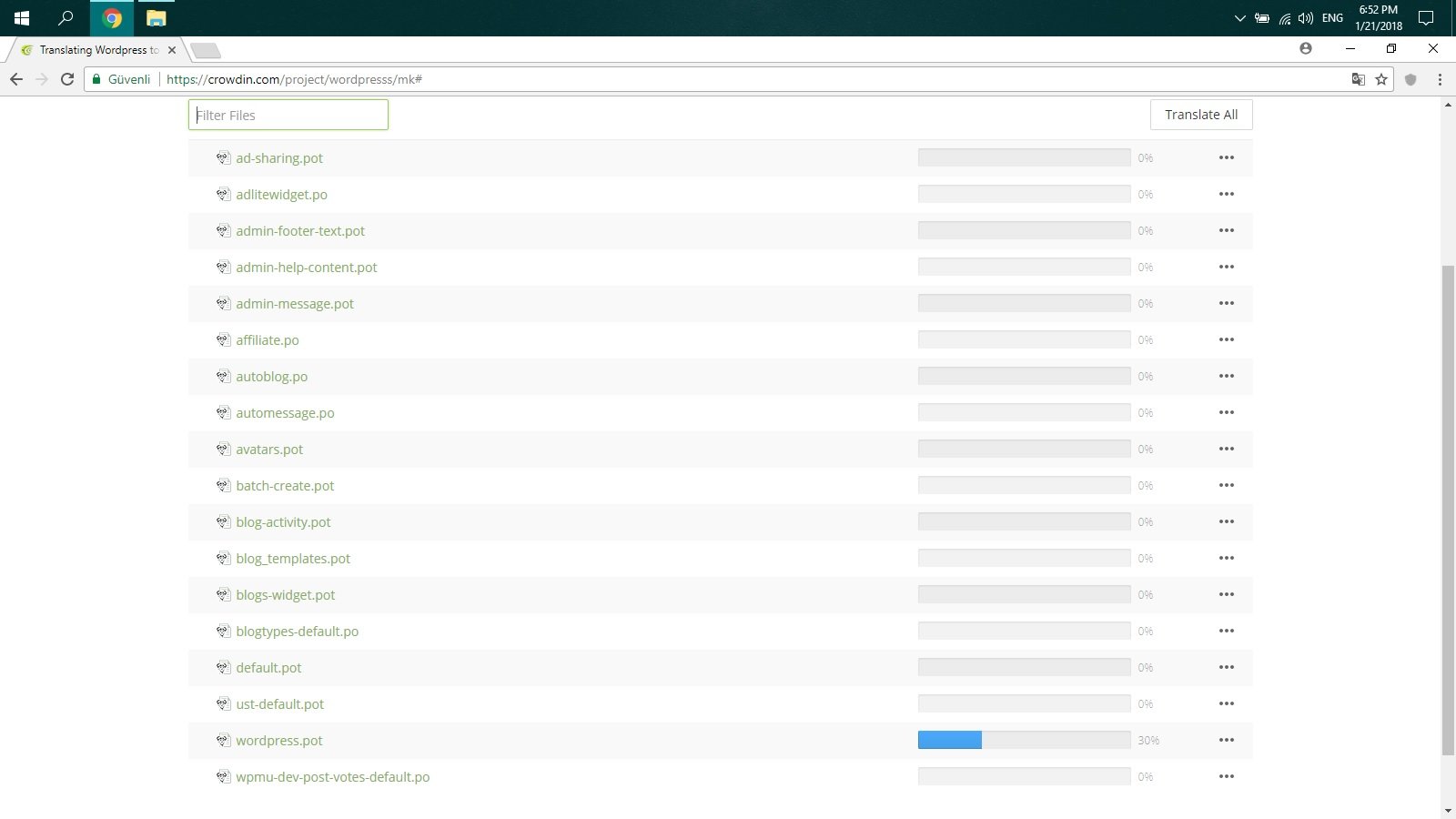Switch the ENG input language

(1332, 18)
